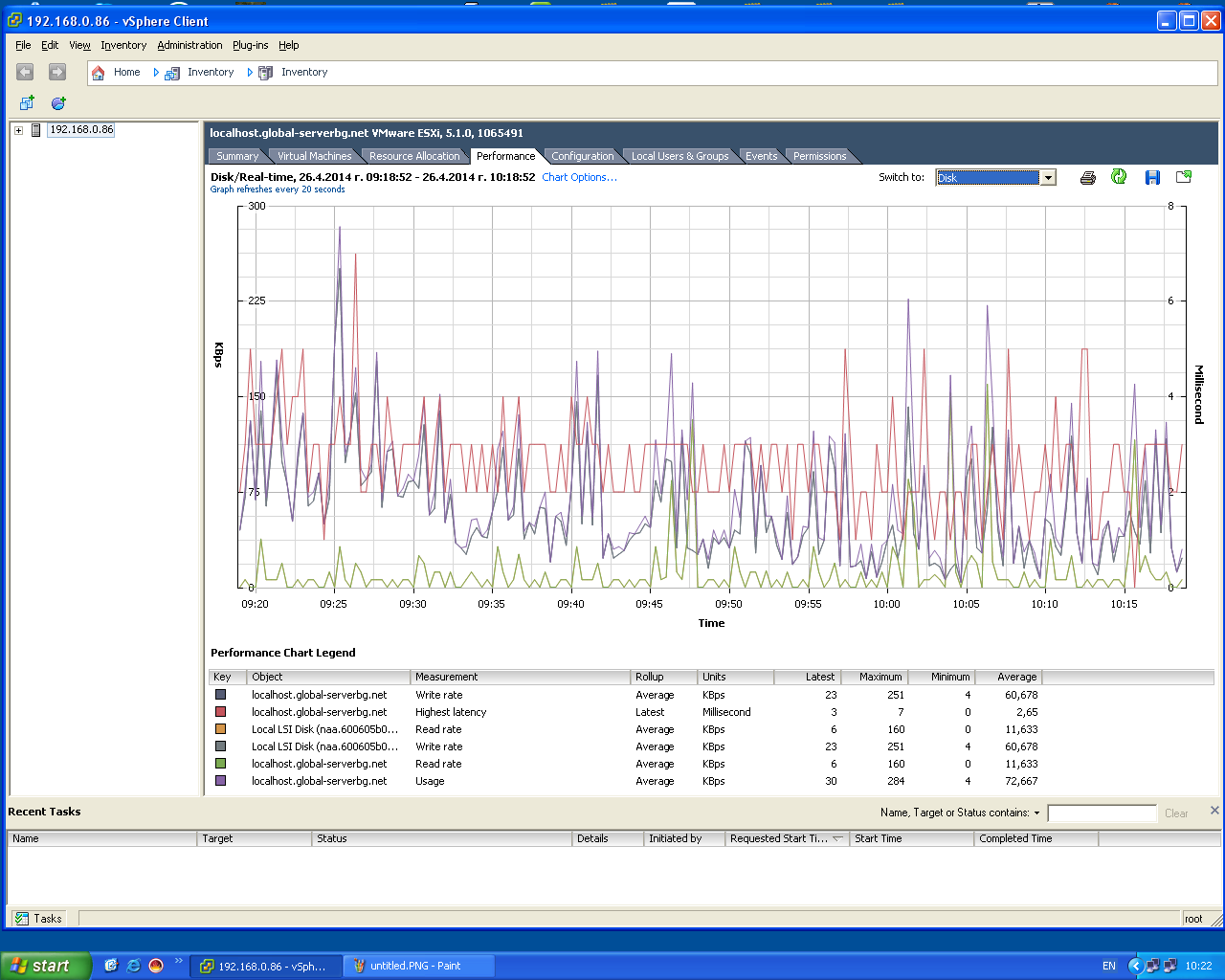
Task: Switch to the Local Users & Groups tab
Action: [x=679, y=156]
